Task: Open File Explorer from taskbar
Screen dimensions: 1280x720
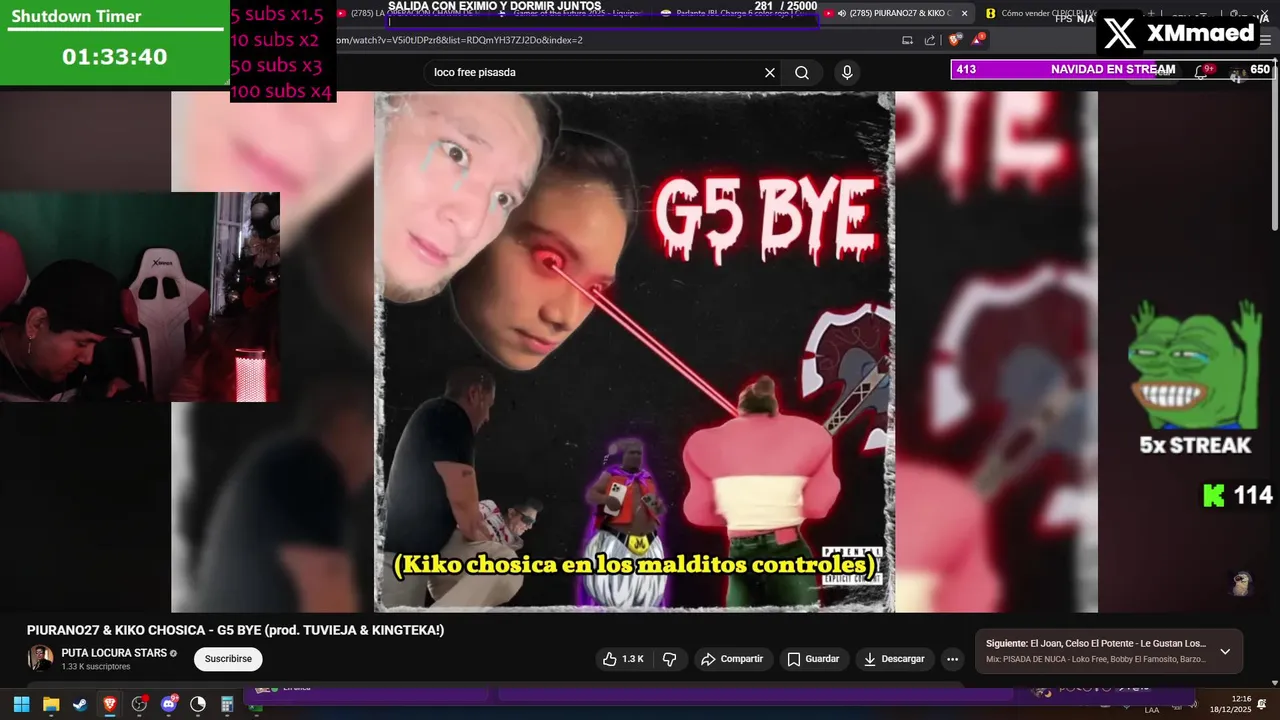Action: pyautogui.click(x=51, y=705)
